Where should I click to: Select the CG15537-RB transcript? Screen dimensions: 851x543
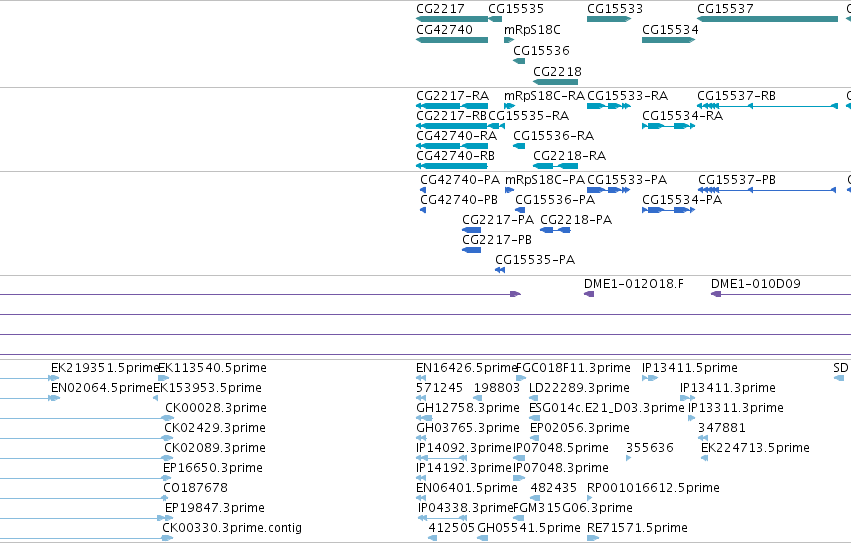click(x=767, y=106)
